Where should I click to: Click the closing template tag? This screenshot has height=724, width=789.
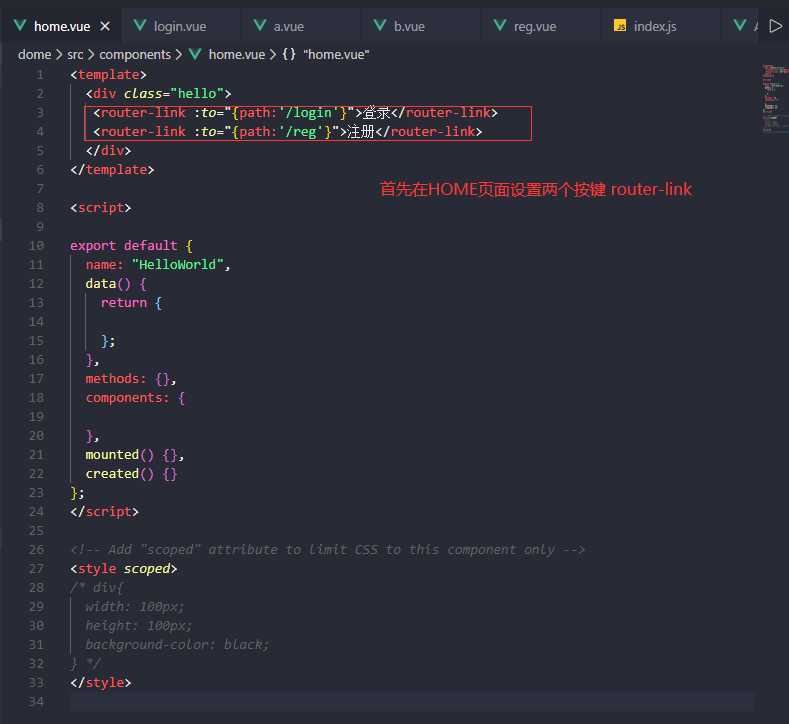point(112,170)
